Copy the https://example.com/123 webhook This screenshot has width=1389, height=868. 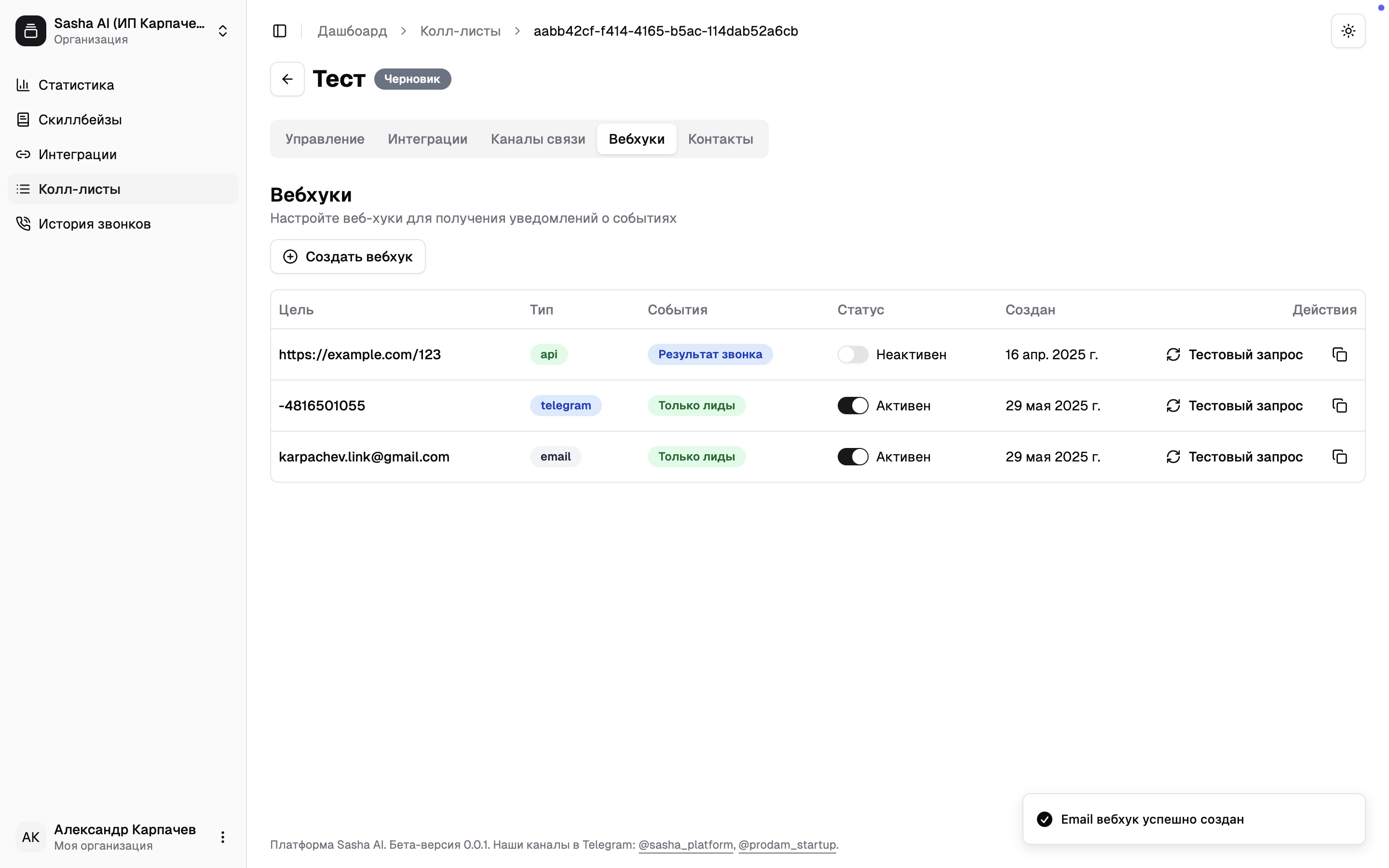point(1339,355)
